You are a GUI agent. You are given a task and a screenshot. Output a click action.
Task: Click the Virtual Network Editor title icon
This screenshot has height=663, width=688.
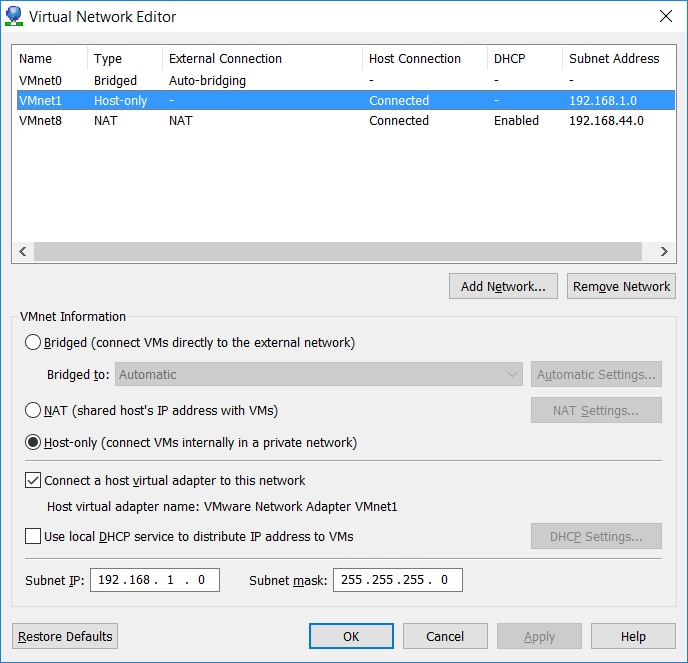click(14, 16)
